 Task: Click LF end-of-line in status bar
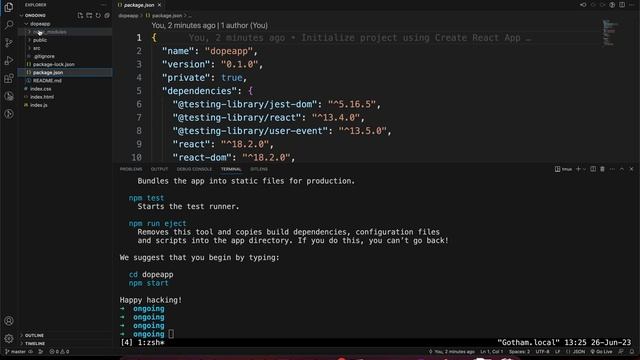point(558,352)
